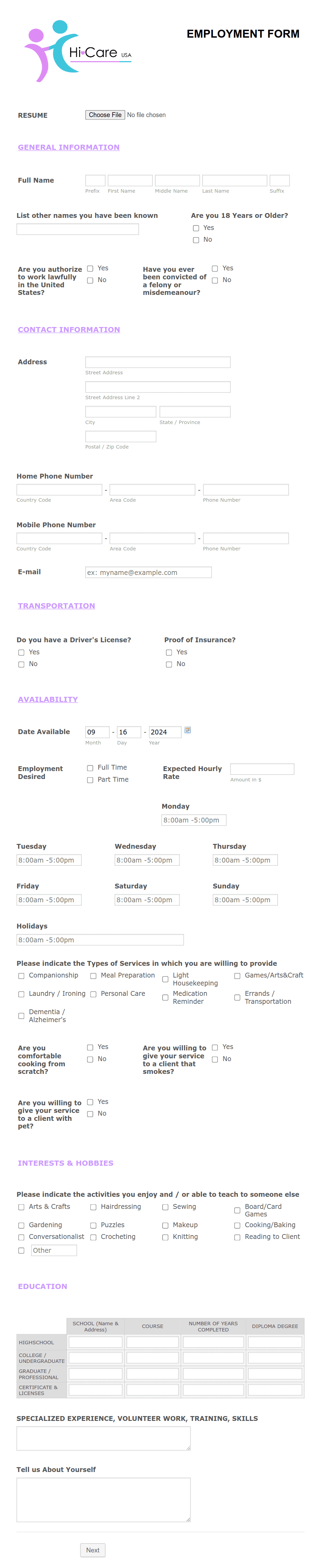Select Full Time employment checkbox

[x=90, y=768]
